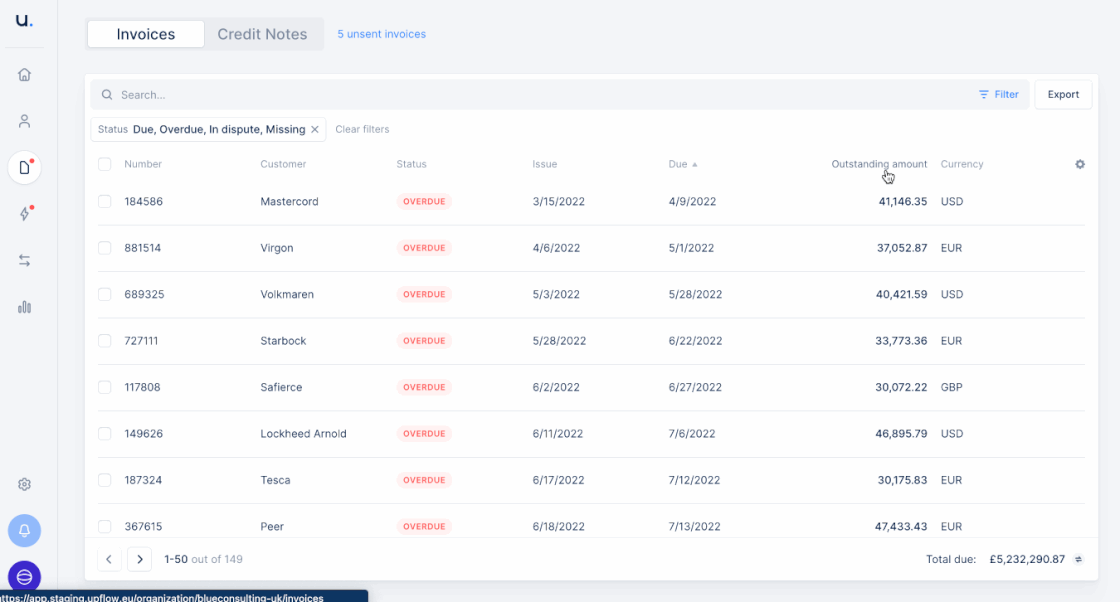This screenshot has width=1120, height=602.
Task: Sort by the Outstanding amount column
Action: pos(879,164)
